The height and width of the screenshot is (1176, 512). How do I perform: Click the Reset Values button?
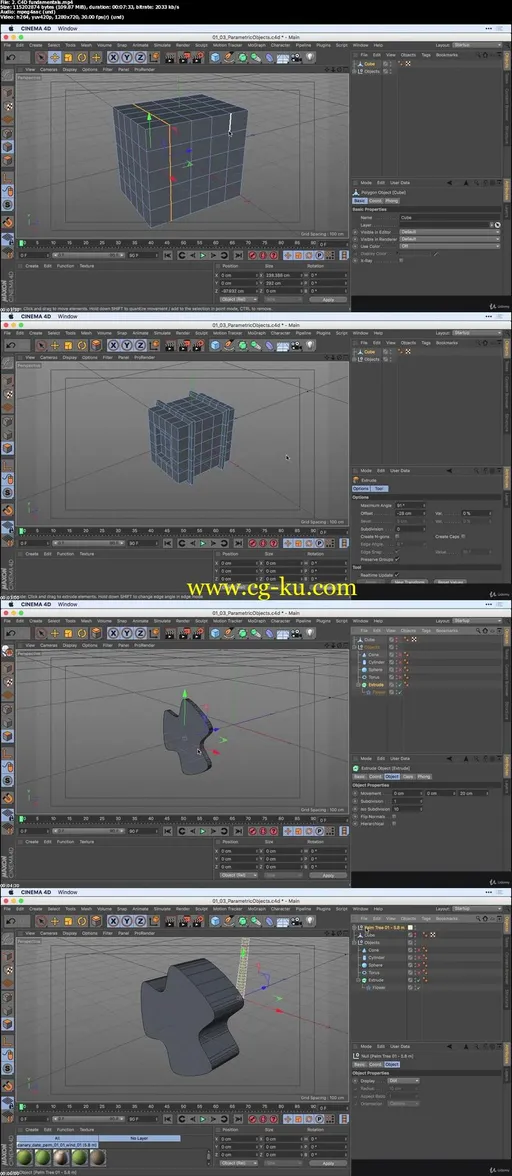452,582
